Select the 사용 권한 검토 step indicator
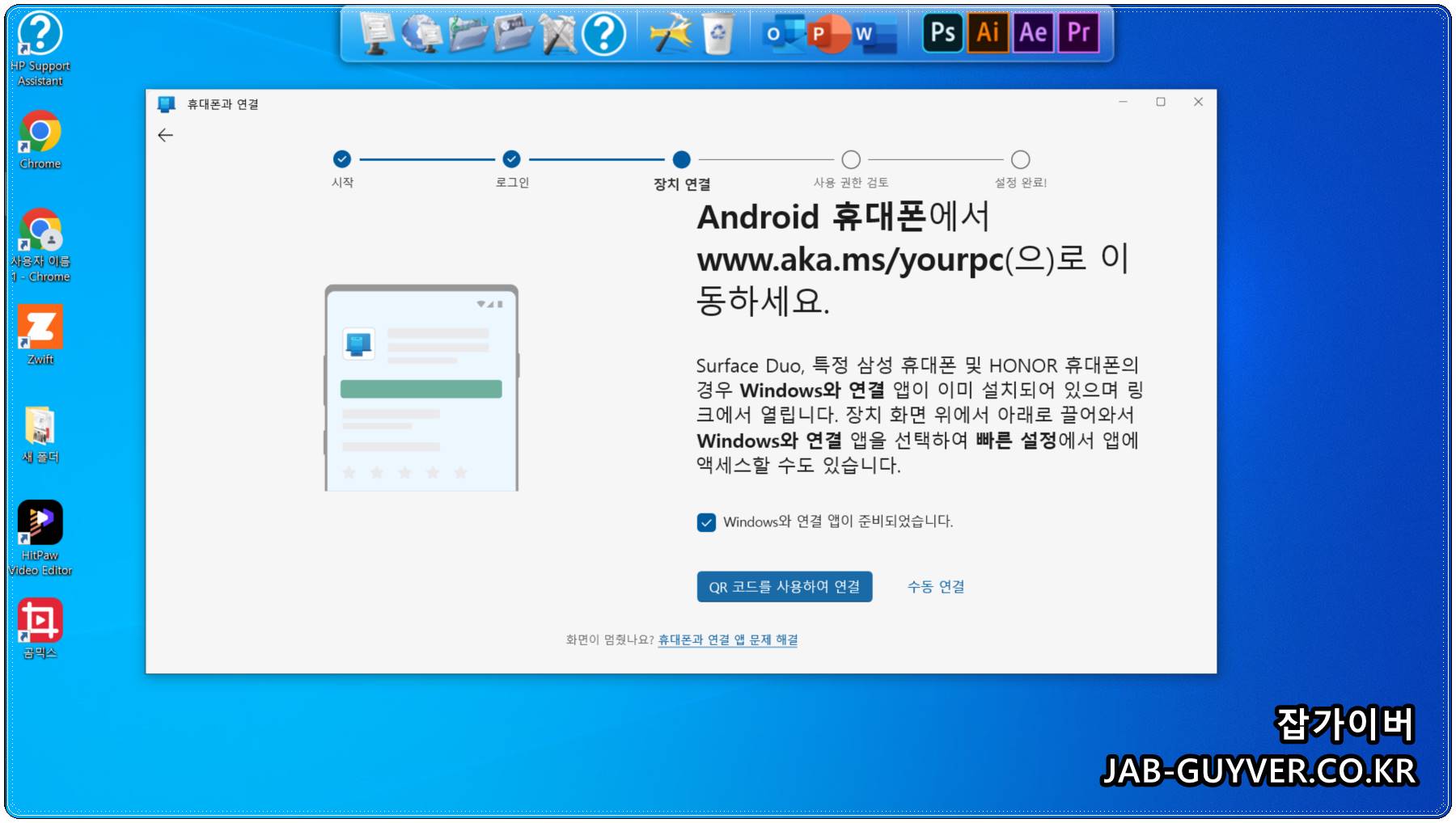Image resolution: width=1456 pixels, height=823 pixels. coord(851,159)
